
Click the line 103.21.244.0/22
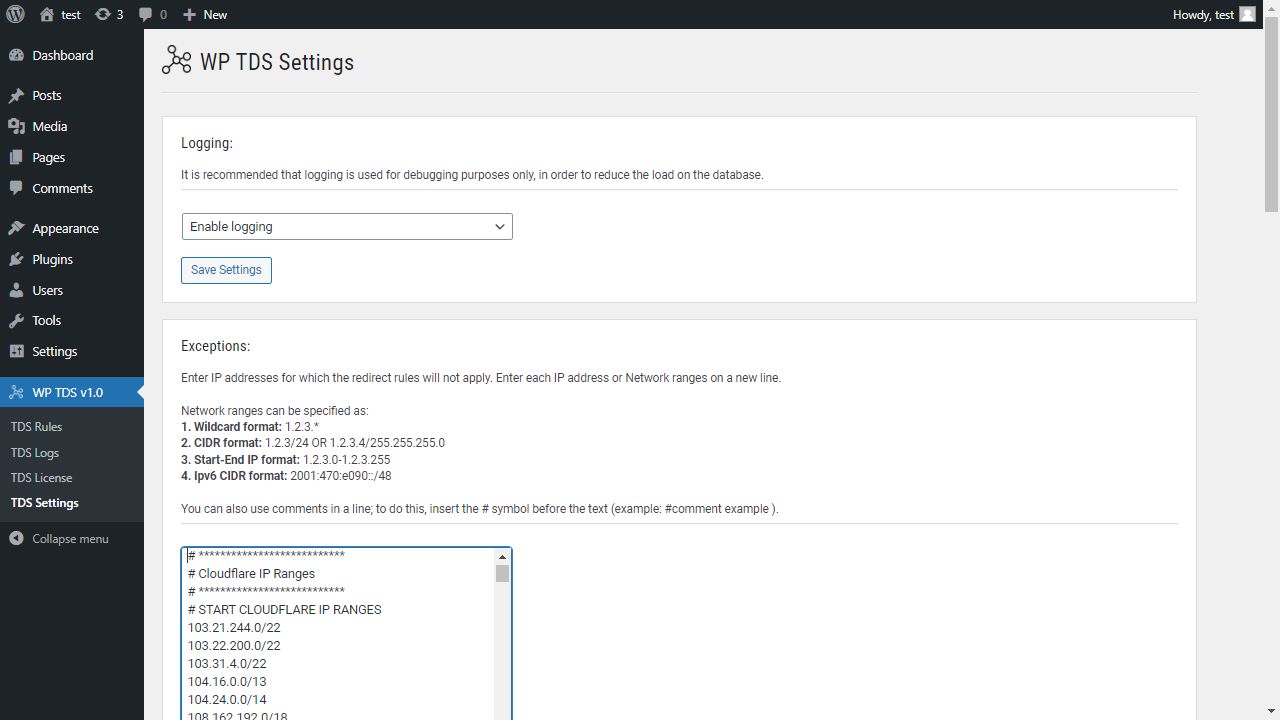(x=234, y=628)
